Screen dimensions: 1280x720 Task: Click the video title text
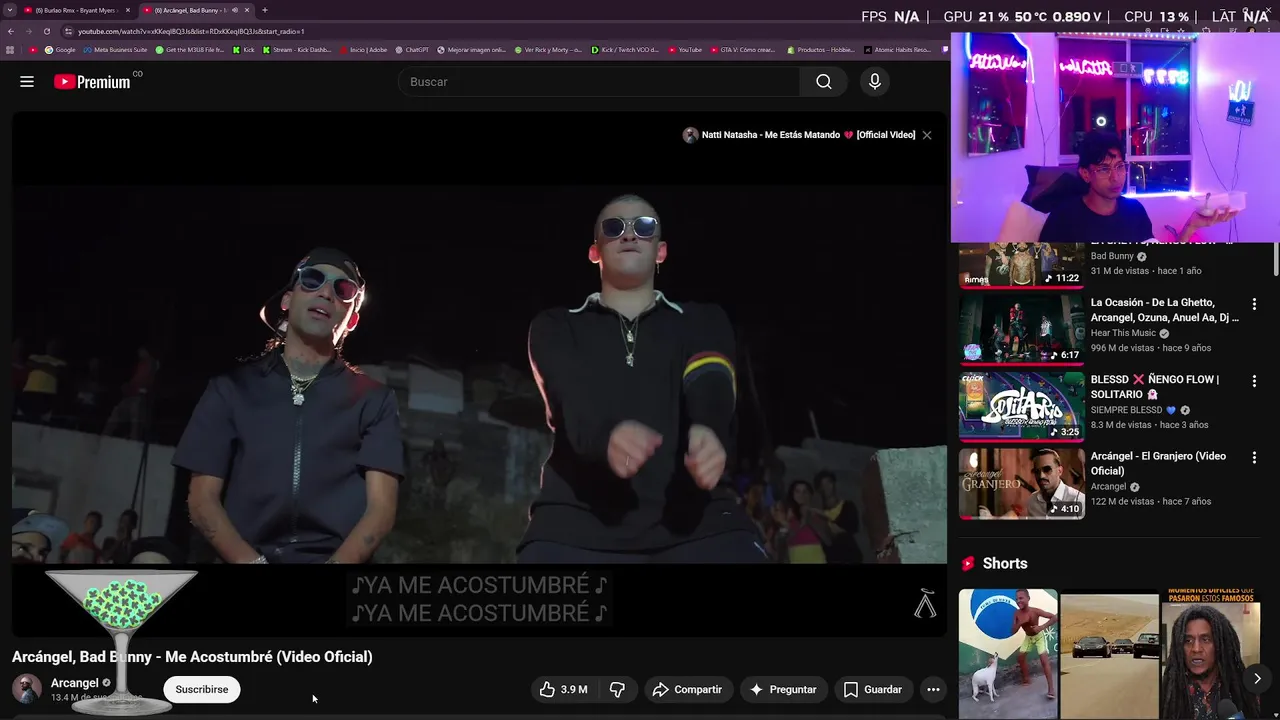[x=192, y=657]
